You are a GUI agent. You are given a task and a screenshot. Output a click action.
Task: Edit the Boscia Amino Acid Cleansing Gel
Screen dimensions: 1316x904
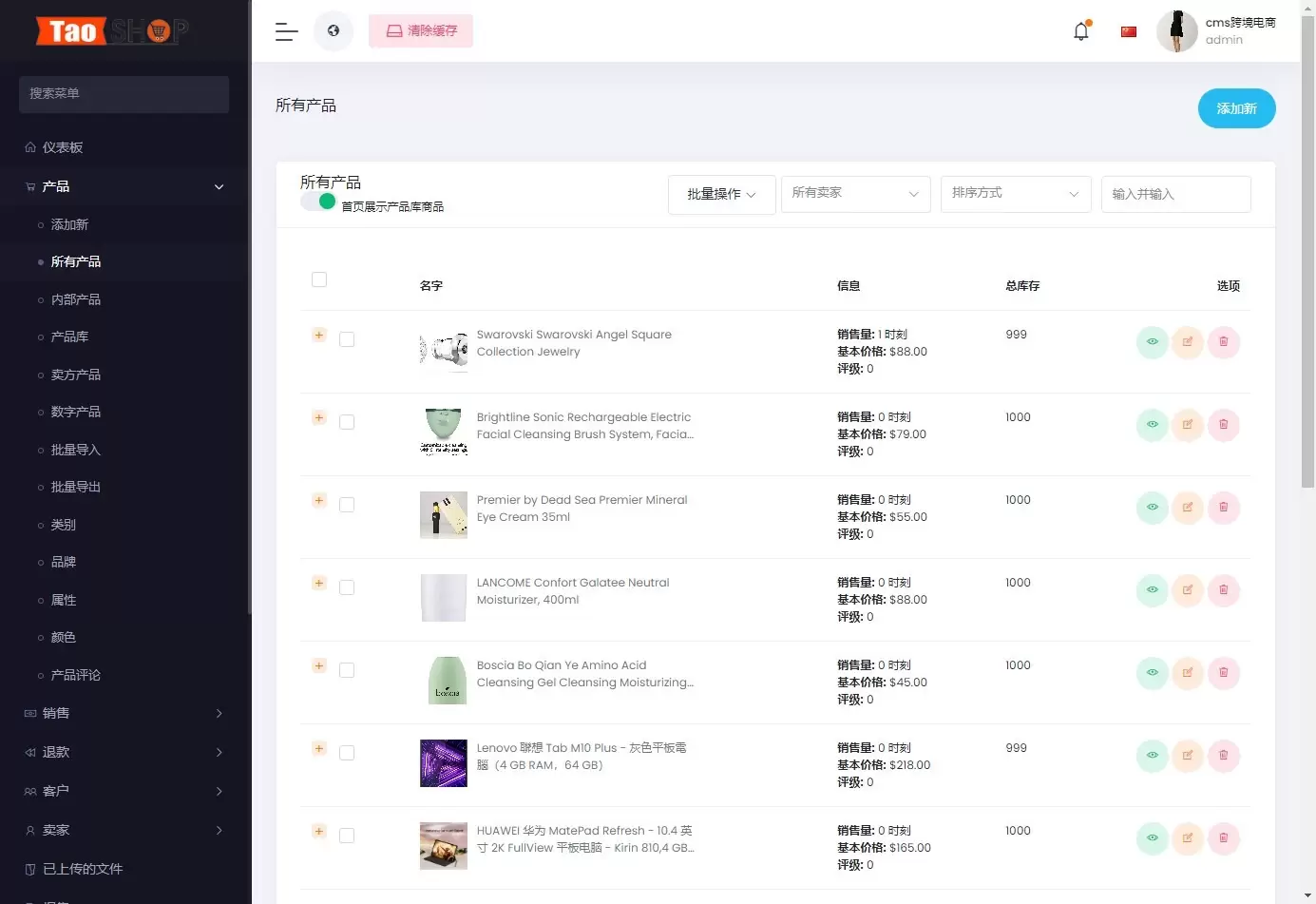coord(1188,673)
